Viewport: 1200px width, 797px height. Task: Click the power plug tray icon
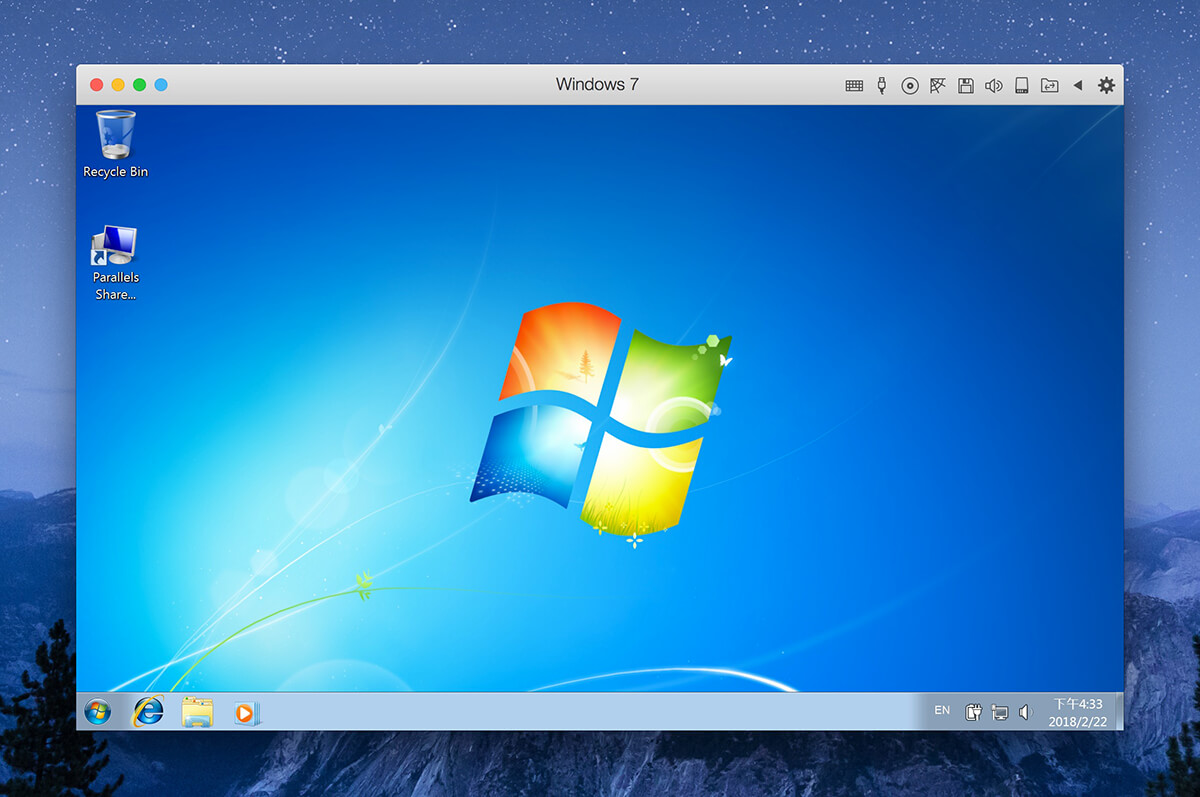tap(973, 712)
